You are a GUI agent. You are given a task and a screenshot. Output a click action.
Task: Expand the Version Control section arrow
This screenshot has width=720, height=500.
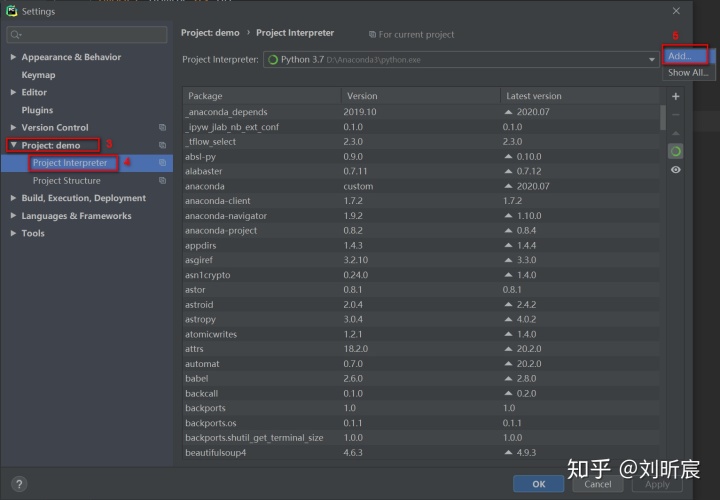(x=13, y=127)
